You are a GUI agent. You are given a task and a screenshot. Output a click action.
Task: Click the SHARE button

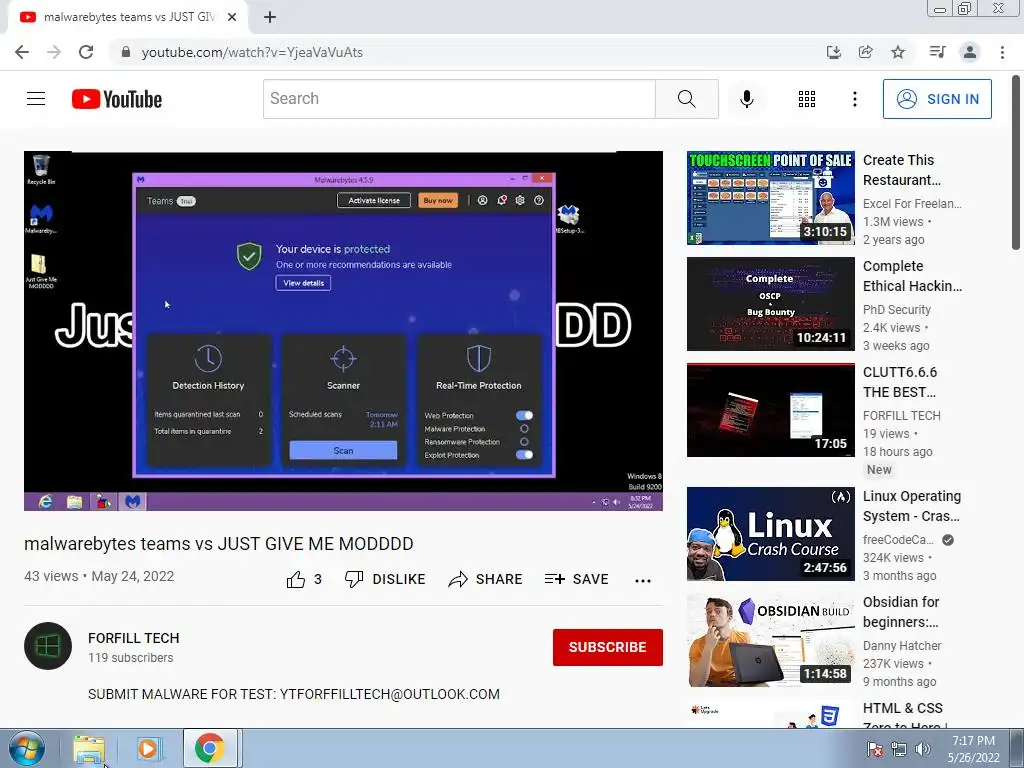click(485, 579)
